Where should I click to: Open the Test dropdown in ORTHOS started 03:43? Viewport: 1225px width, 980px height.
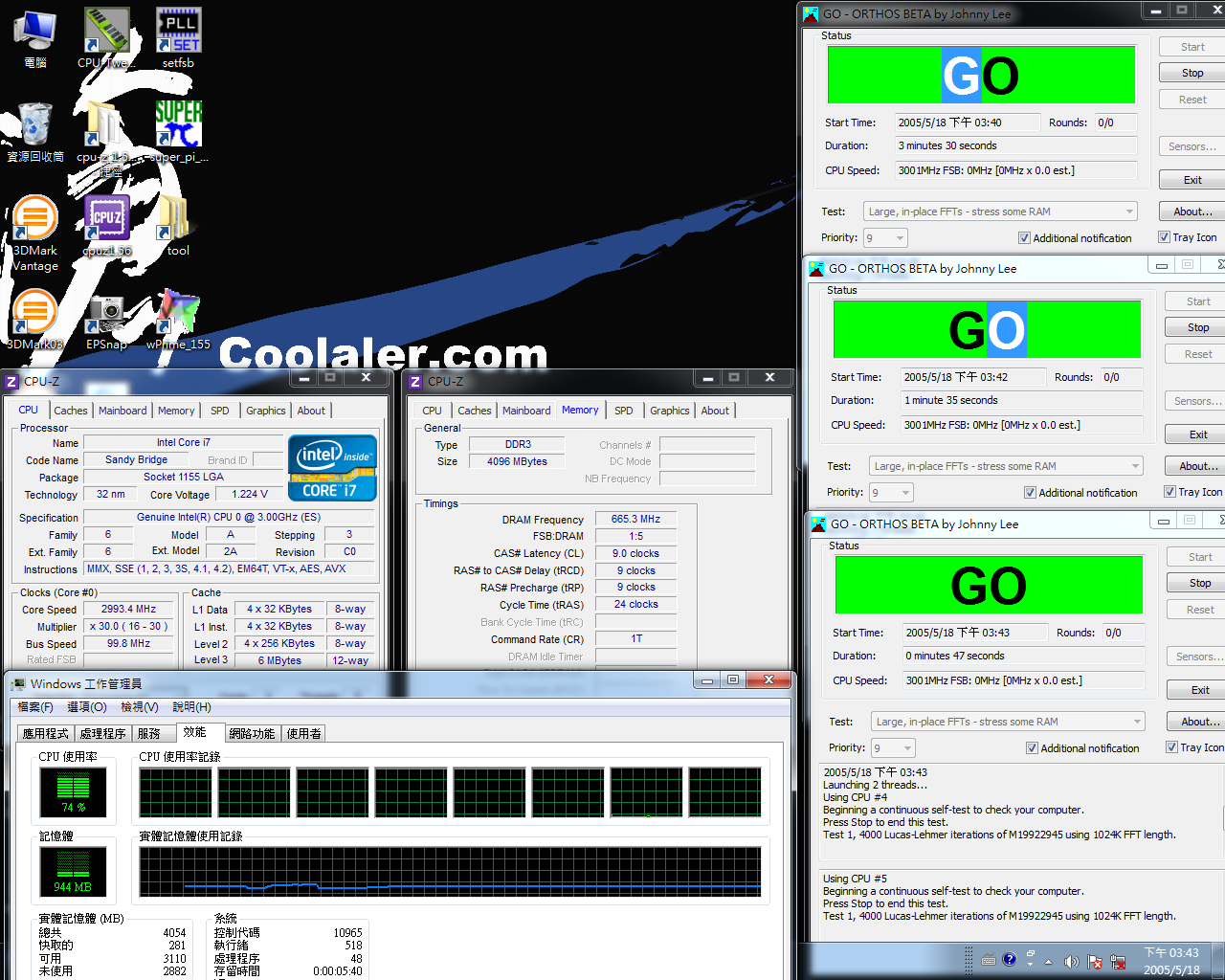tap(1007, 722)
